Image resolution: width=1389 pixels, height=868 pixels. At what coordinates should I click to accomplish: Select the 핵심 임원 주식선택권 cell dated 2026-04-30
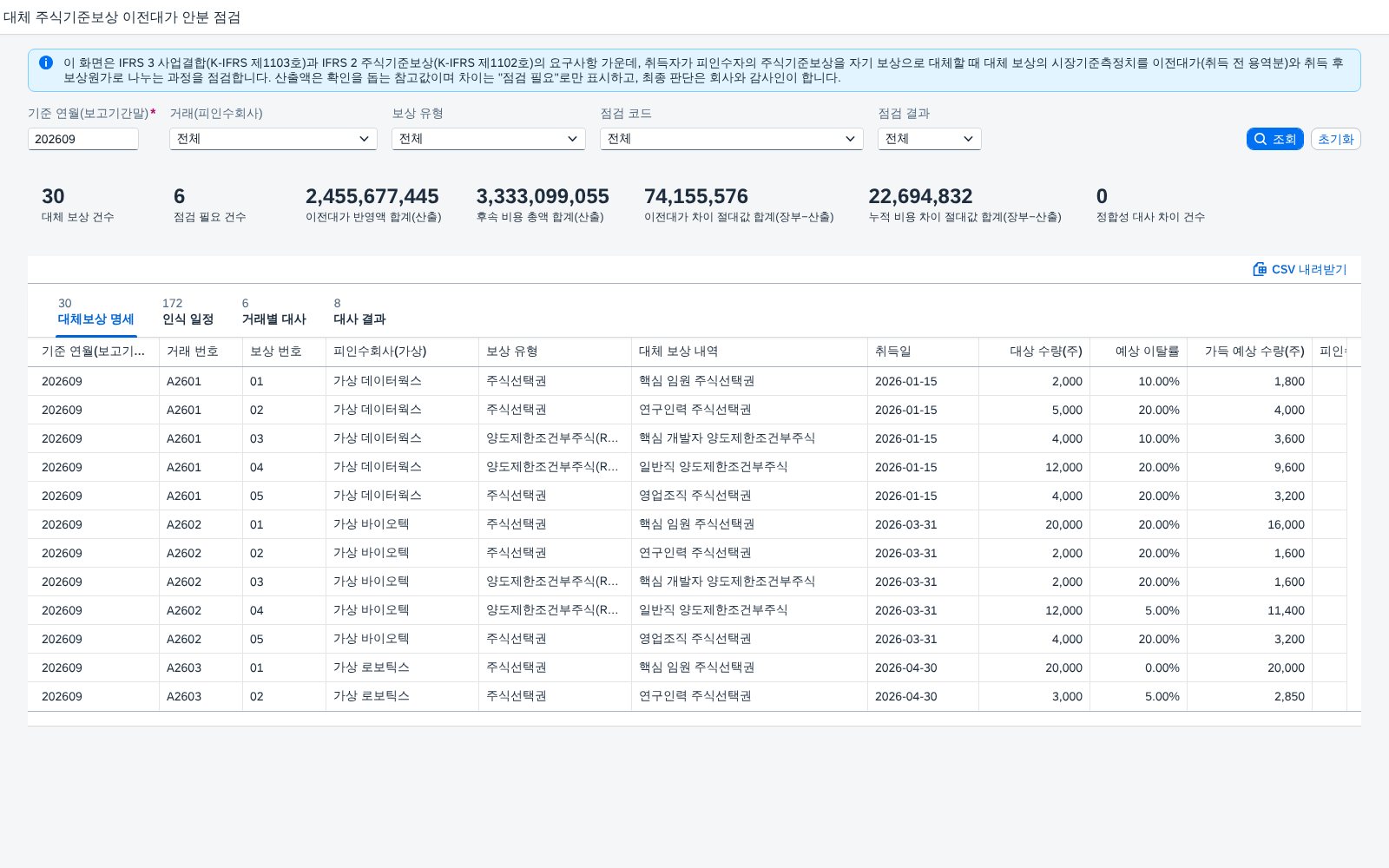(x=750, y=667)
